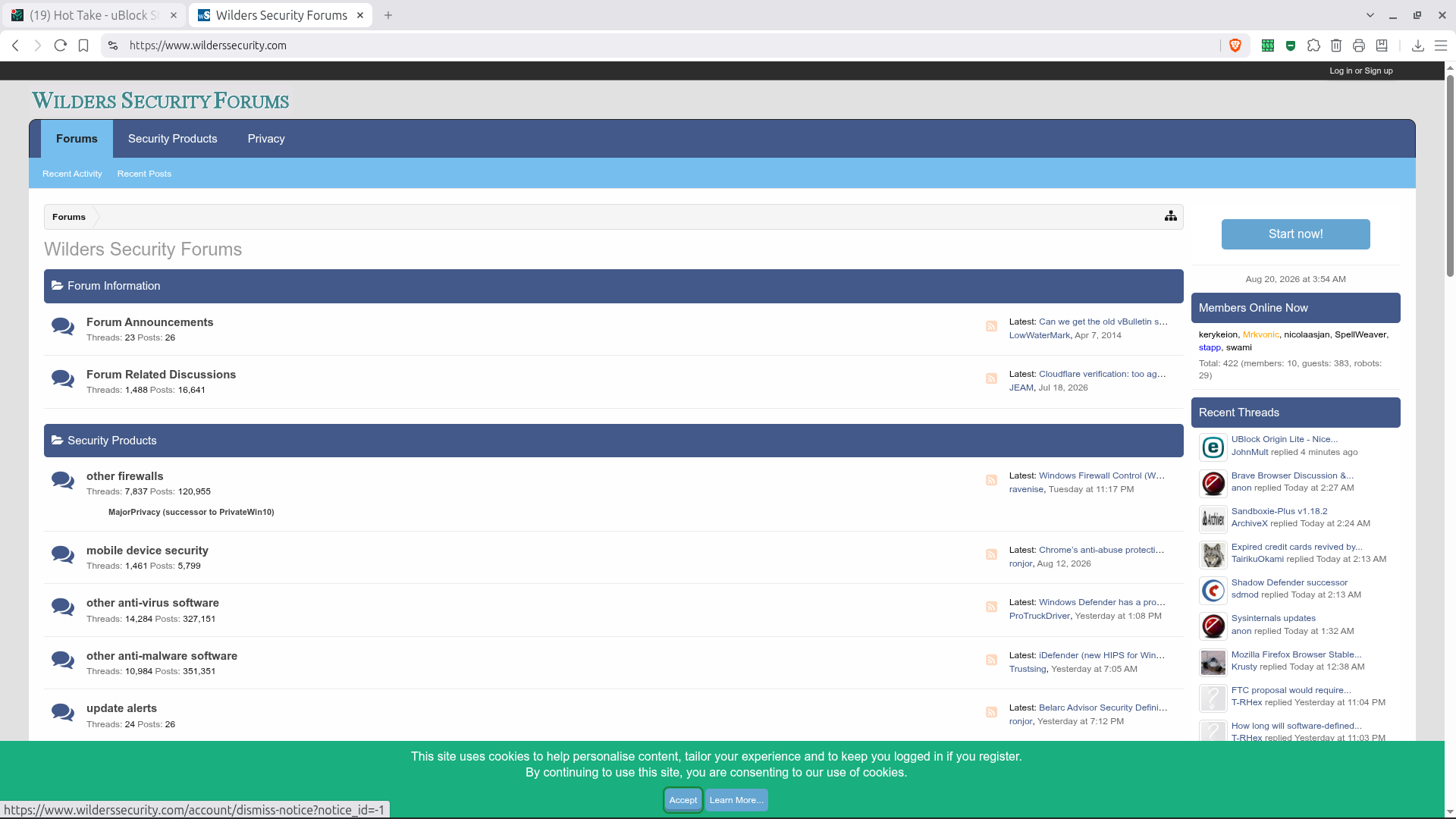Viewport: 1456px width, 819px height.
Task: Open the Privacy navigation tab
Action: tap(266, 139)
